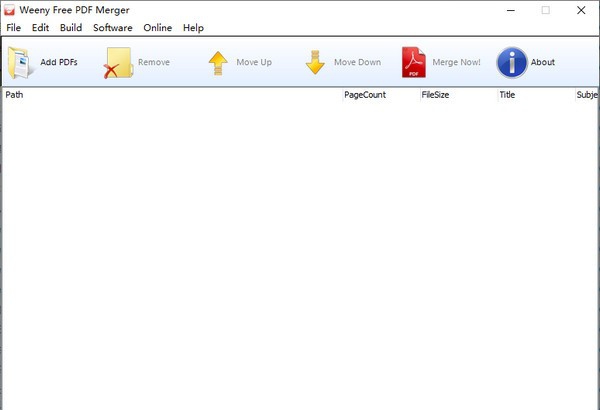Select the Remove label text
The width and height of the screenshot is (600, 410).
tap(154, 62)
